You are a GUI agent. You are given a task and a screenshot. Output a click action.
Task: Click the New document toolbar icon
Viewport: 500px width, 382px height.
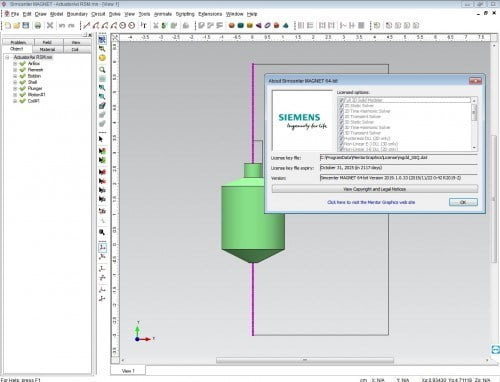tap(8, 25)
